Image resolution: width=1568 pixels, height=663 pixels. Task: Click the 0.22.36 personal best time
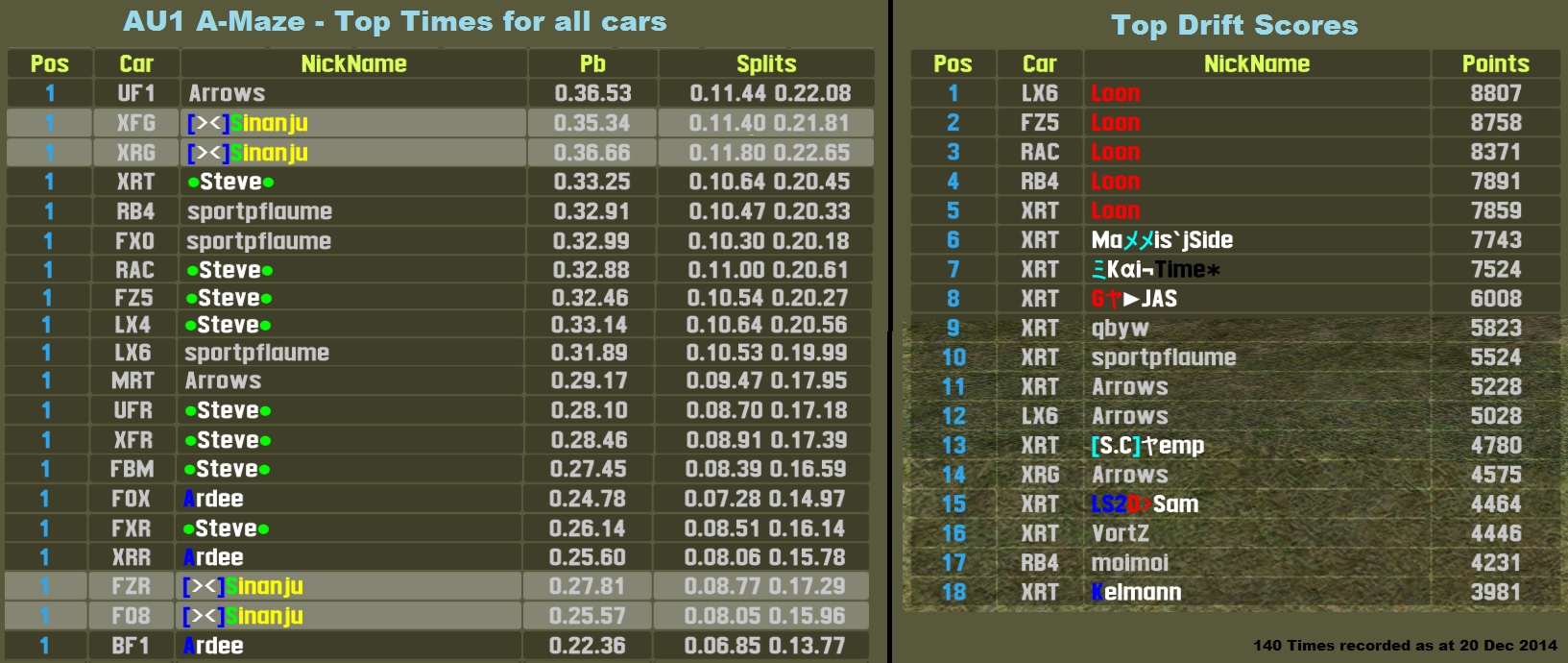[587, 646]
